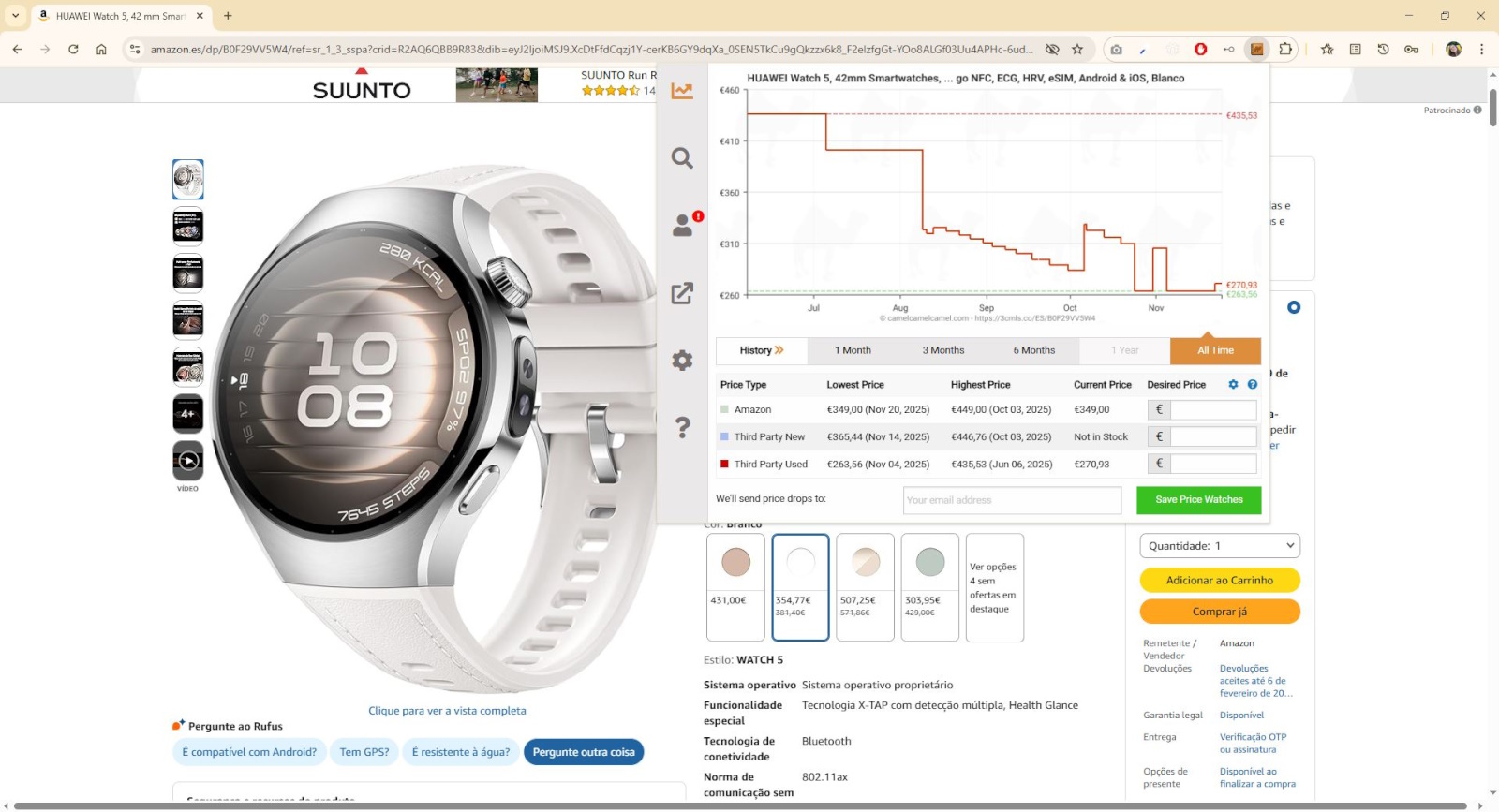1499x812 pixels.
Task: Click the Camelizer help question mark icon
Action: 682,428
